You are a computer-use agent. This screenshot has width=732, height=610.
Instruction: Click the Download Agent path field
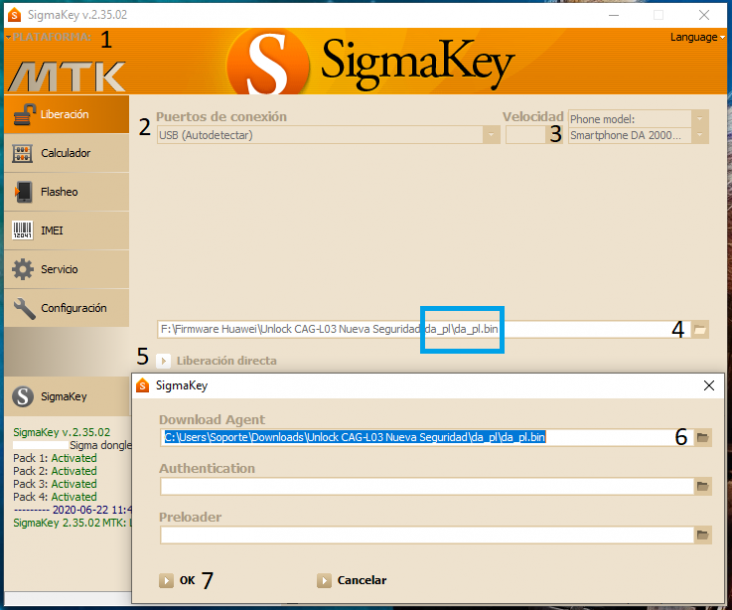click(x=427, y=437)
